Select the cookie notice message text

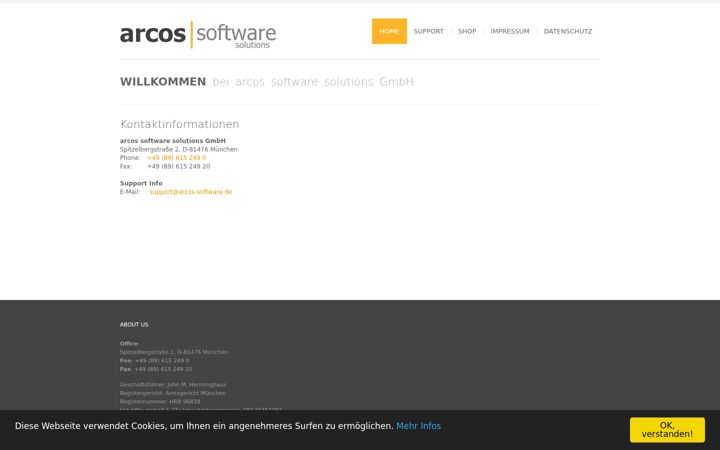click(204, 426)
